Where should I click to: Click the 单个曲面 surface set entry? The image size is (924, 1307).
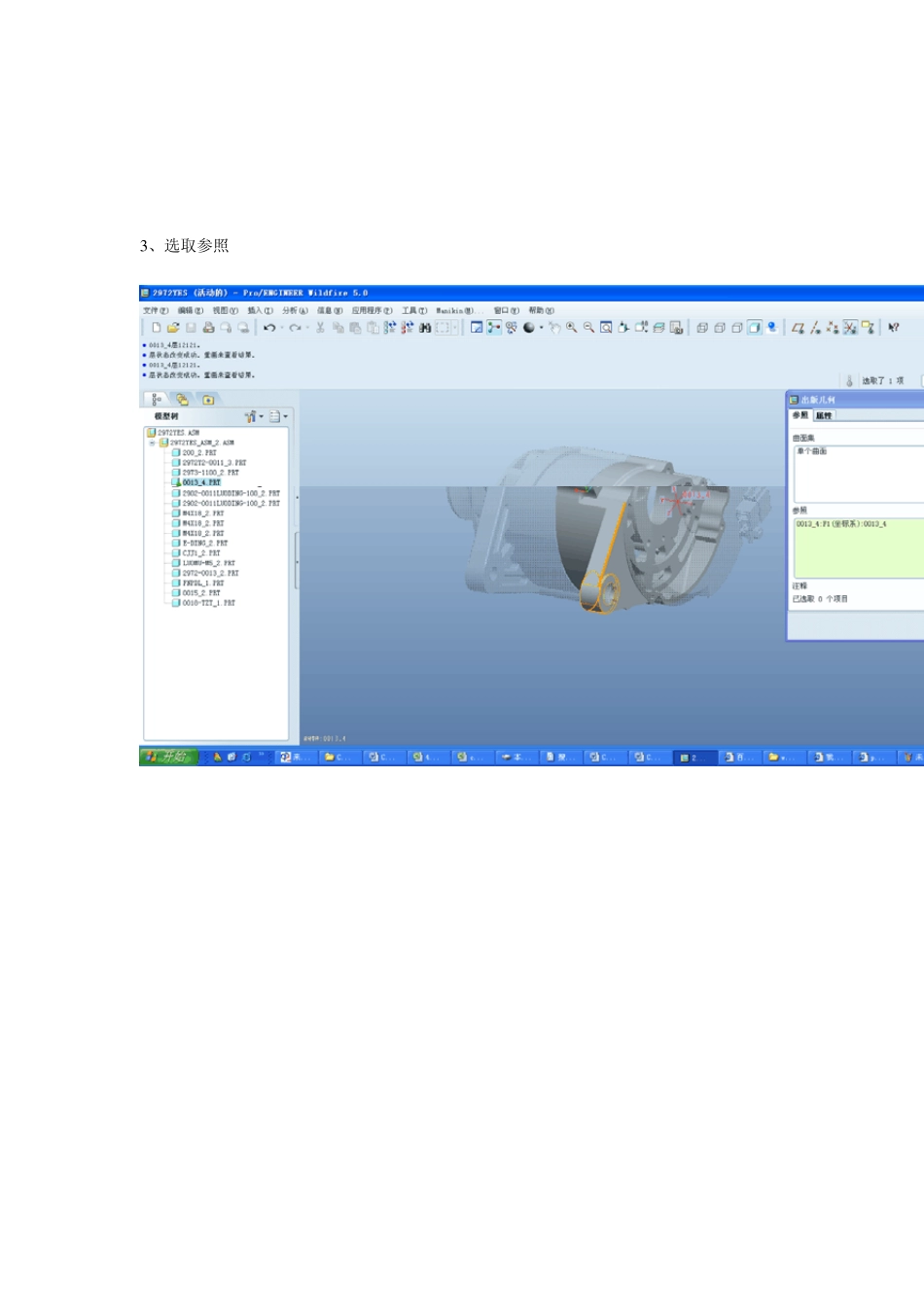click(x=812, y=451)
